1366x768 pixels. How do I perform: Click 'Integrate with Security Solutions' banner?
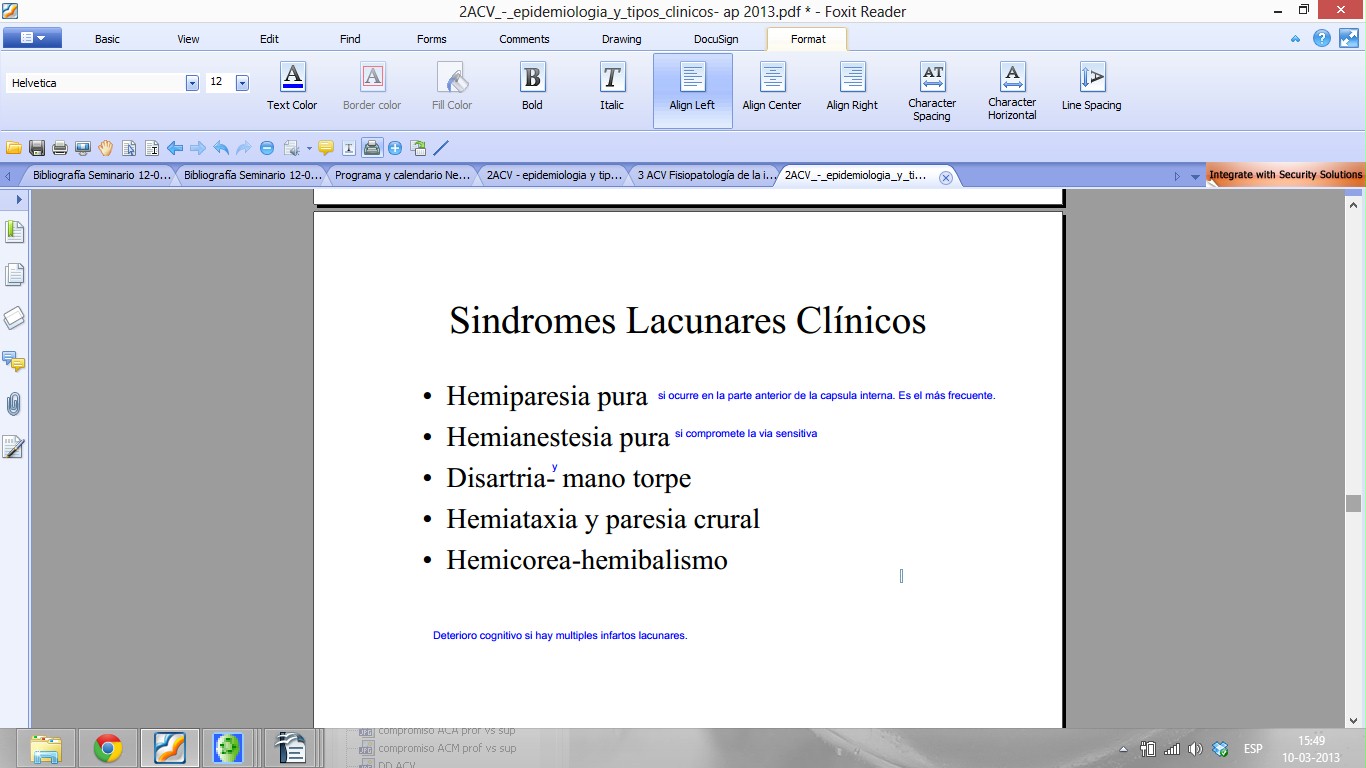click(x=1285, y=175)
